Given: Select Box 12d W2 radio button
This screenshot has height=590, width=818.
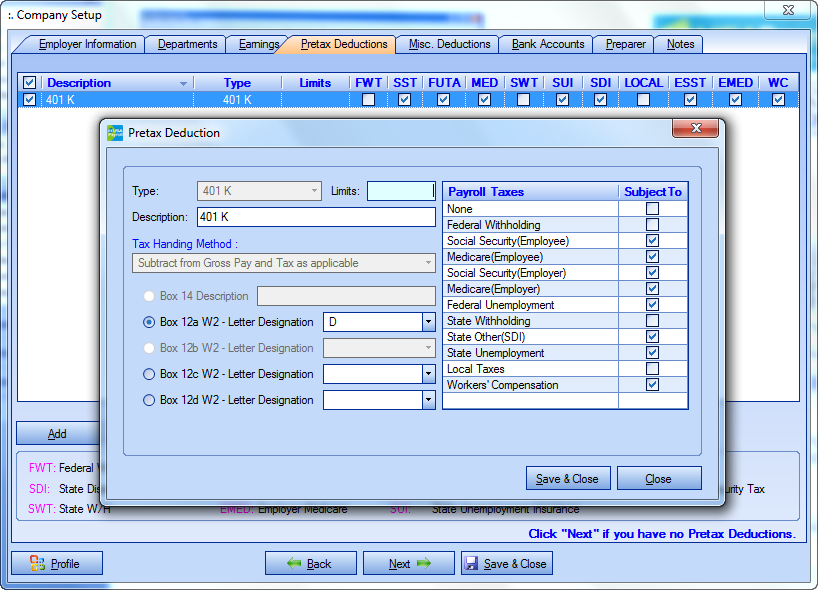Looking at the screenshot, I should tap(150, 400).
